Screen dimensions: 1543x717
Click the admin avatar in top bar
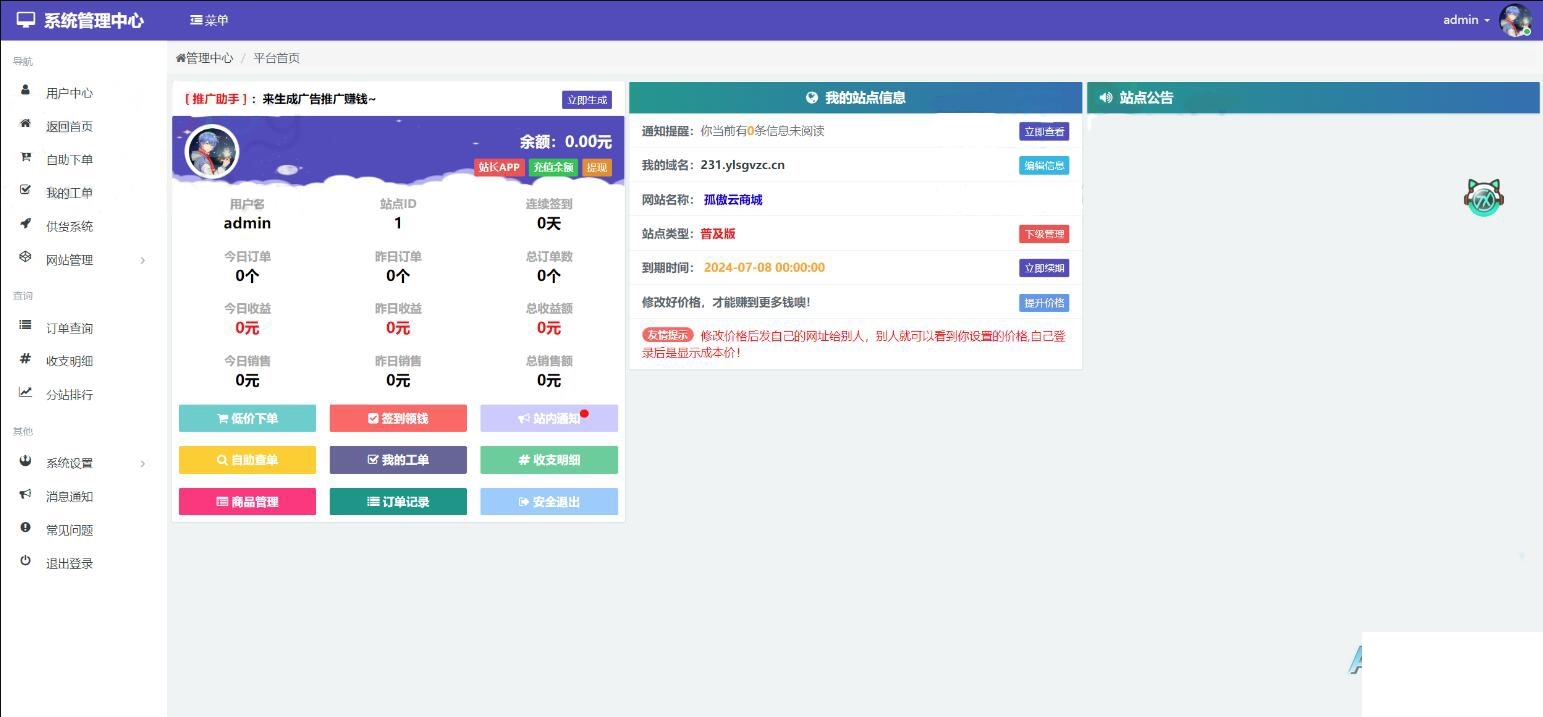(1516, 20)
